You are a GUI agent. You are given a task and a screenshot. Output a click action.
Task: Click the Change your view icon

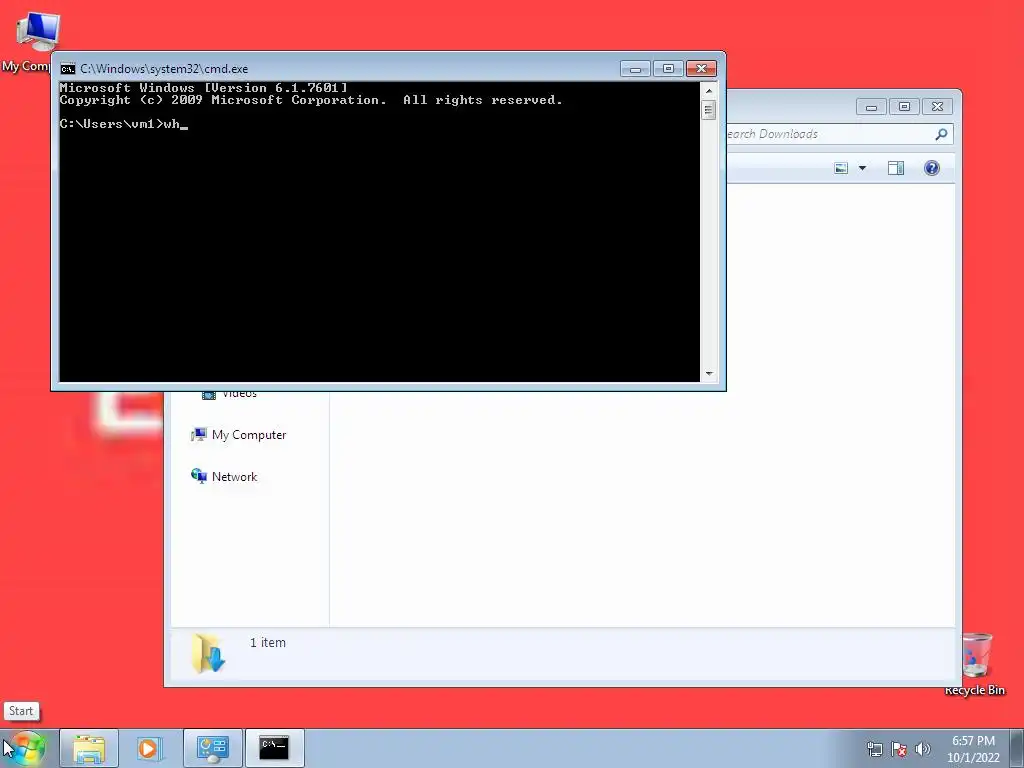(841, 168)
